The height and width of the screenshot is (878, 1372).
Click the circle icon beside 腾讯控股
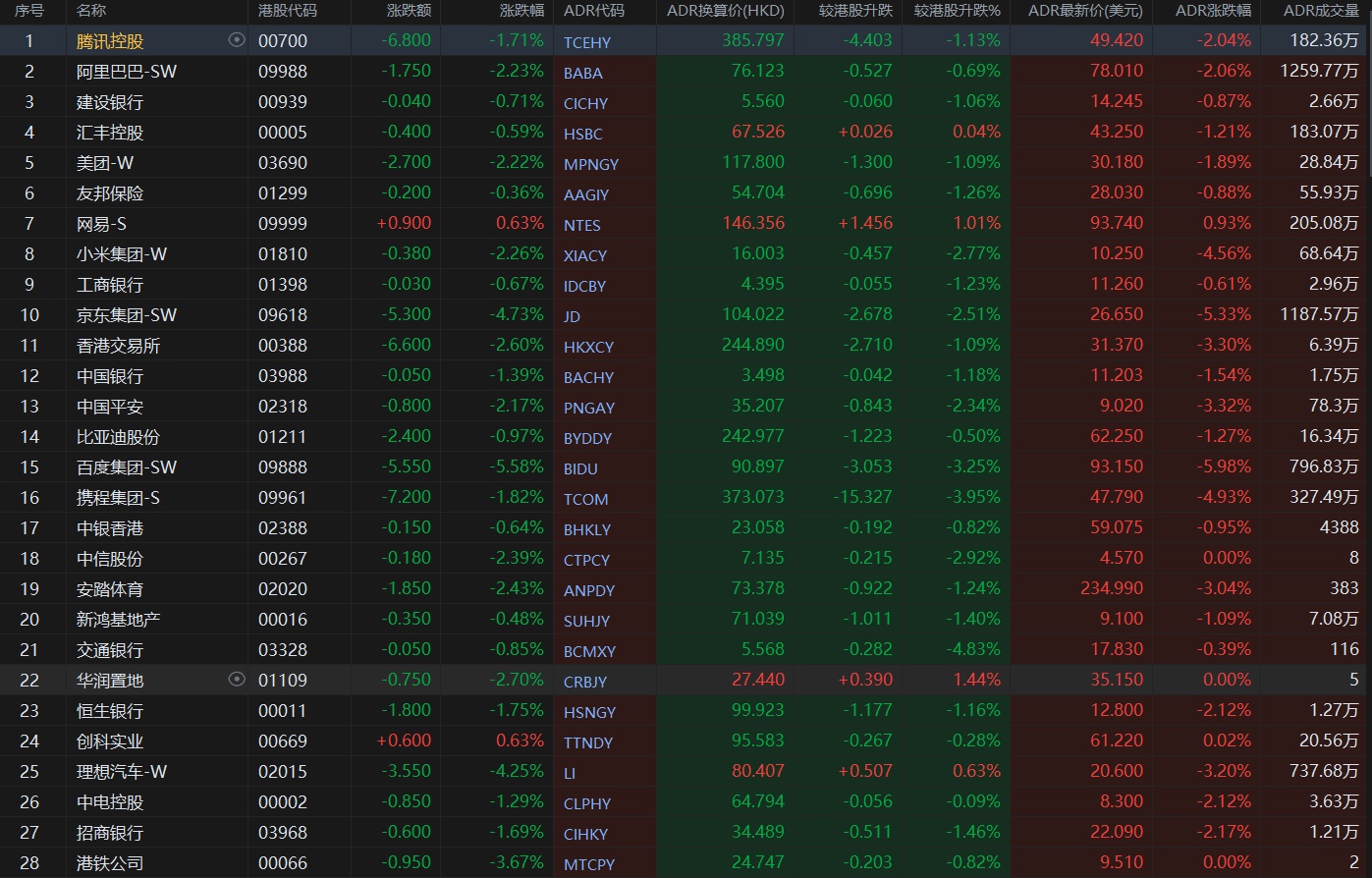tap(236, 40)
